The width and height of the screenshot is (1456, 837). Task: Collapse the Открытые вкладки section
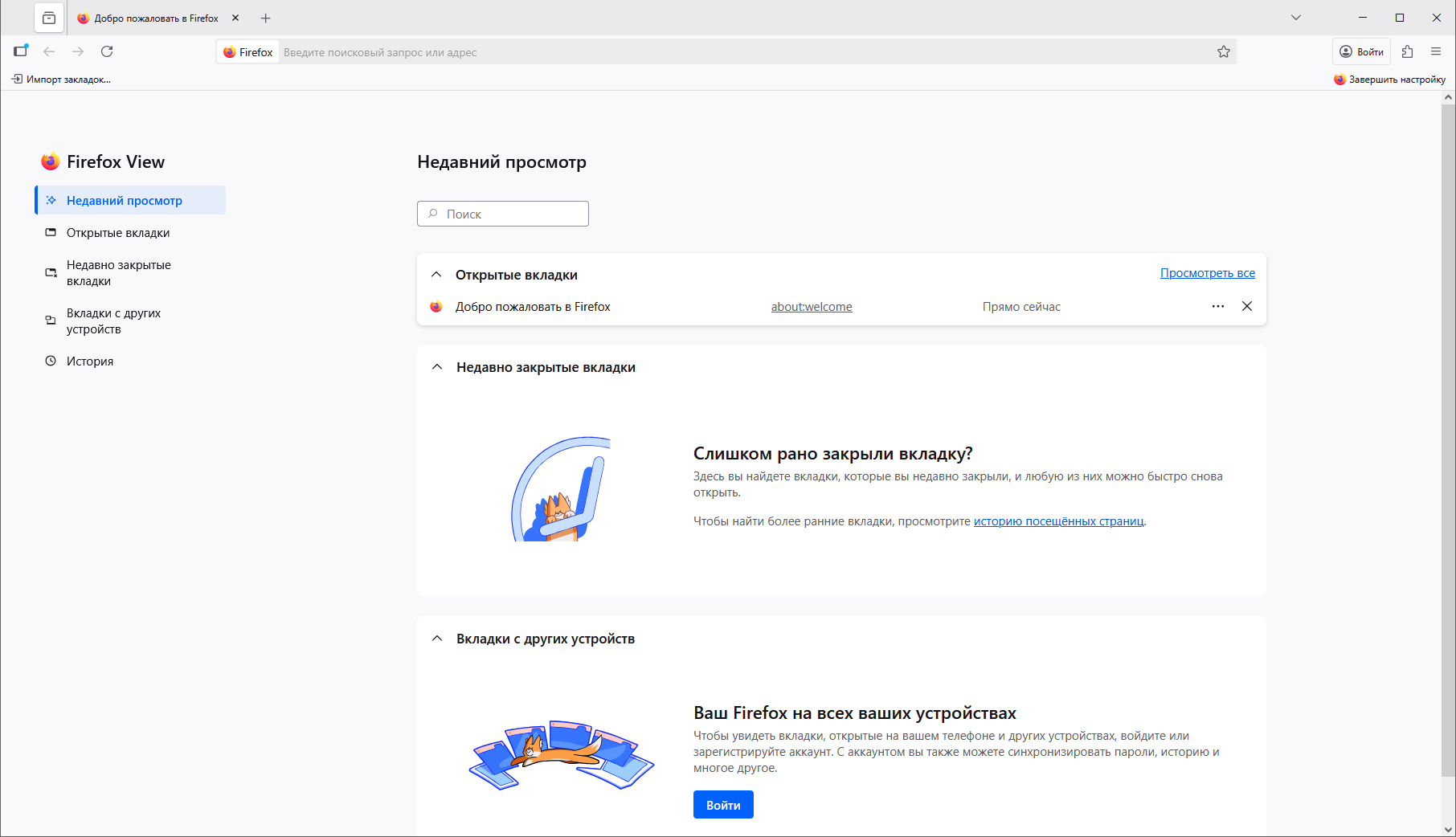click(x=436, y=275)
